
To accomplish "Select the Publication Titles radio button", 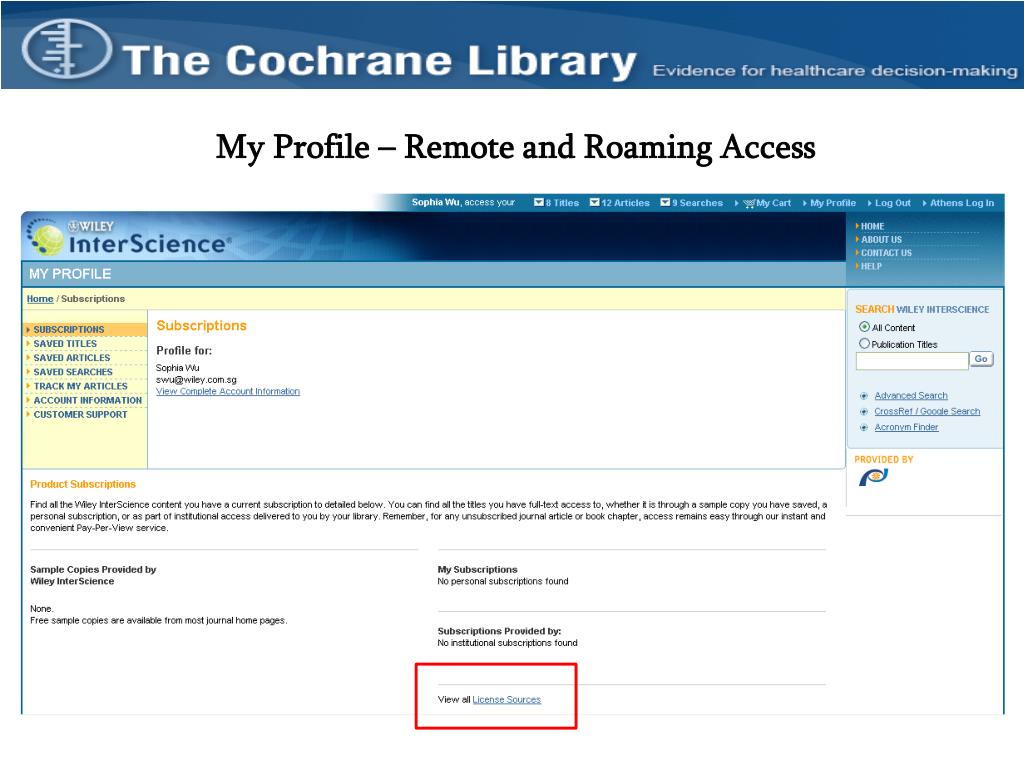I will coord(864,344).
